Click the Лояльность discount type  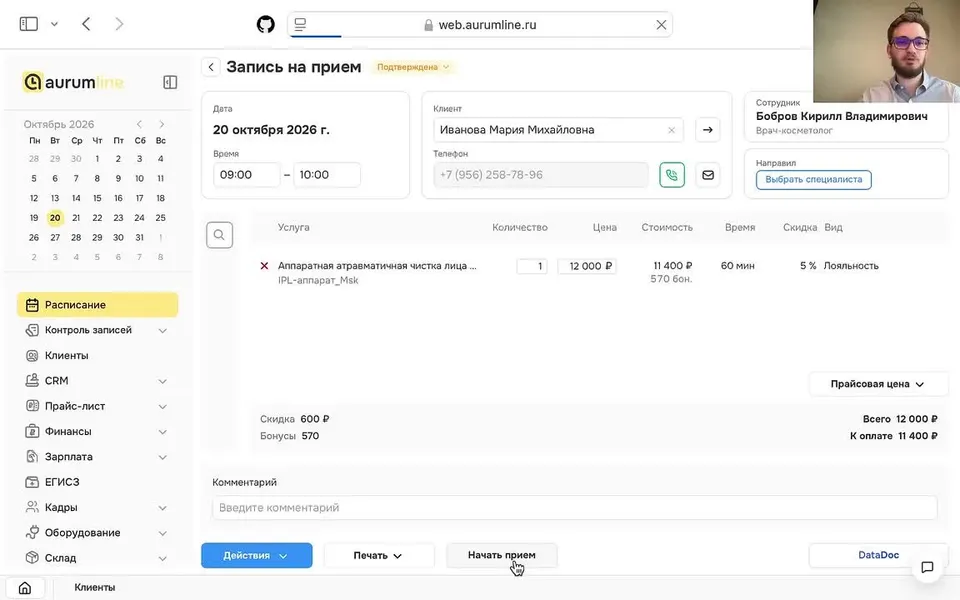[x=850, y=266]
